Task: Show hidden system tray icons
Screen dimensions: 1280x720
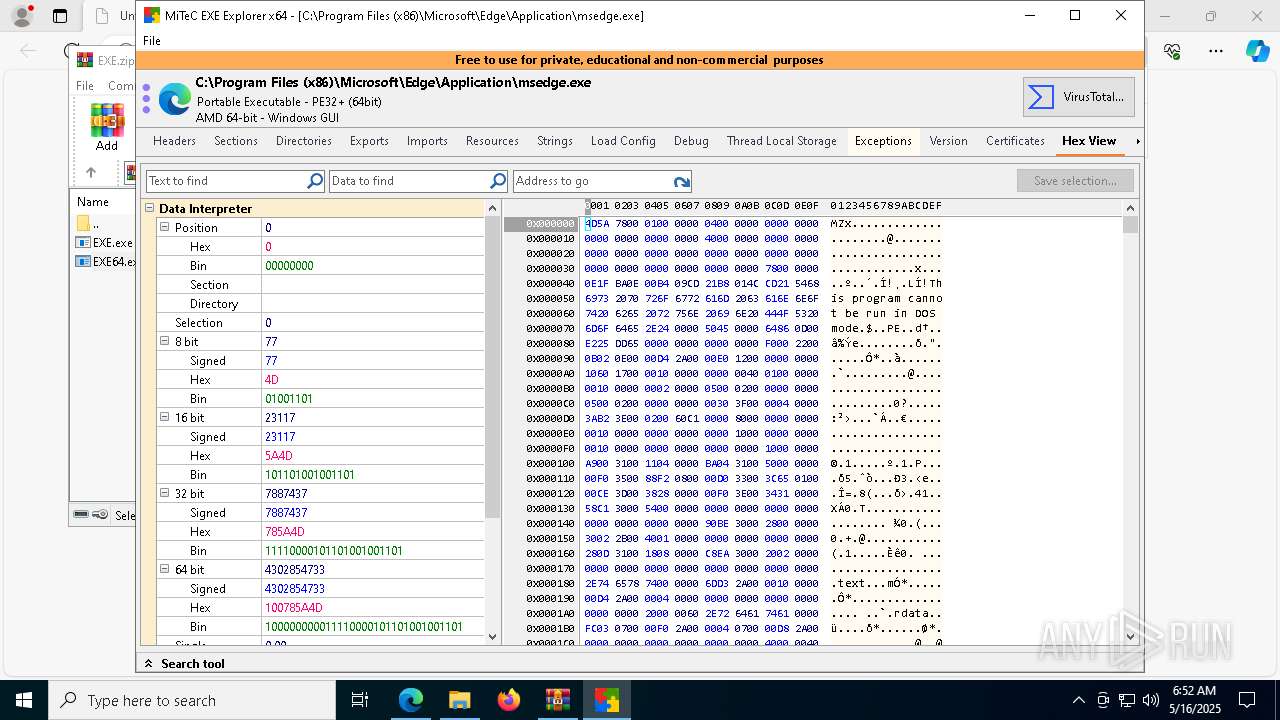Action: 1078,700
